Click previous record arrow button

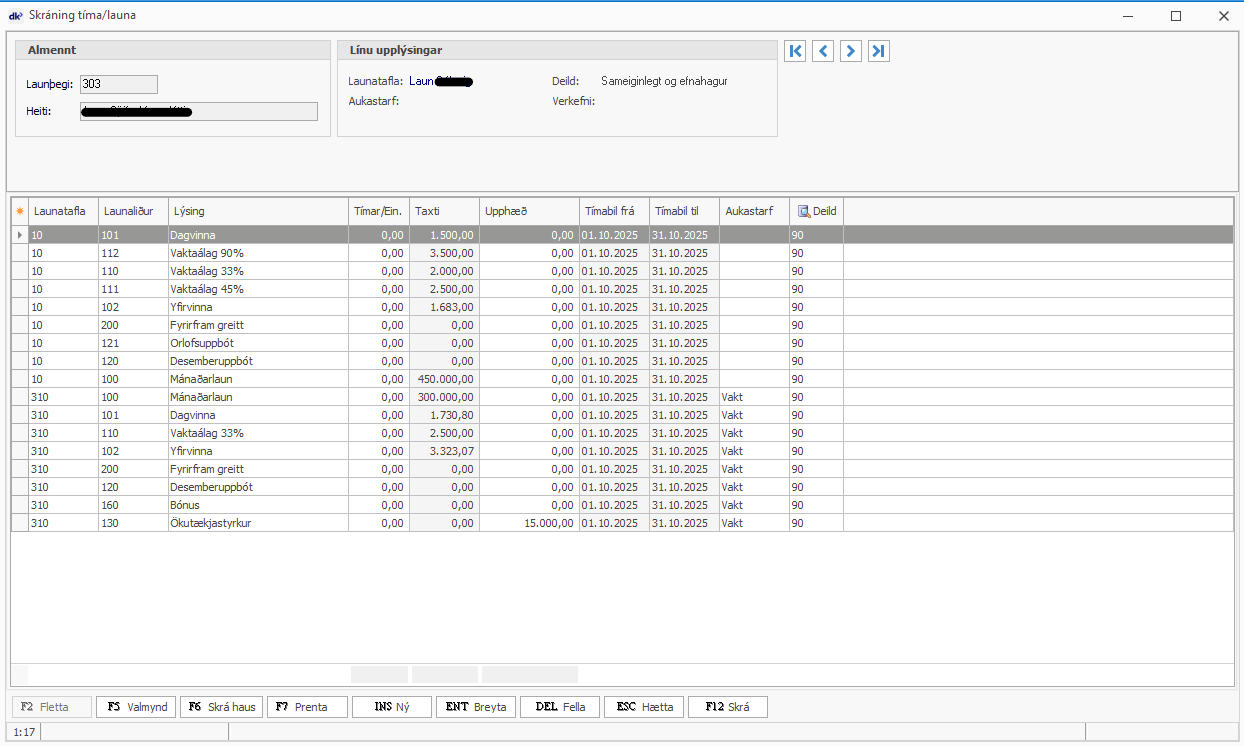point(823,51)
